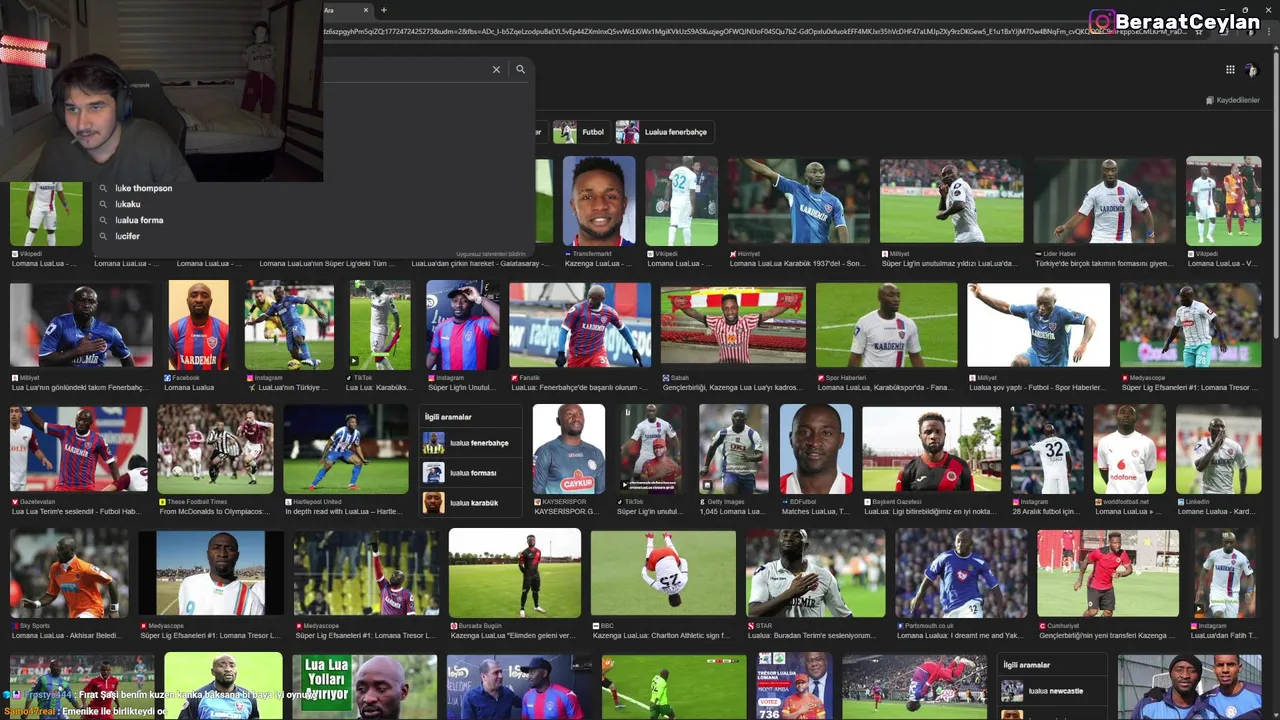The width and height of the screenshot is (1280, 720).
Task: Open the Transfermarkt Kazenga LuaLua portrait thumbnail
Action: [599, 201]
